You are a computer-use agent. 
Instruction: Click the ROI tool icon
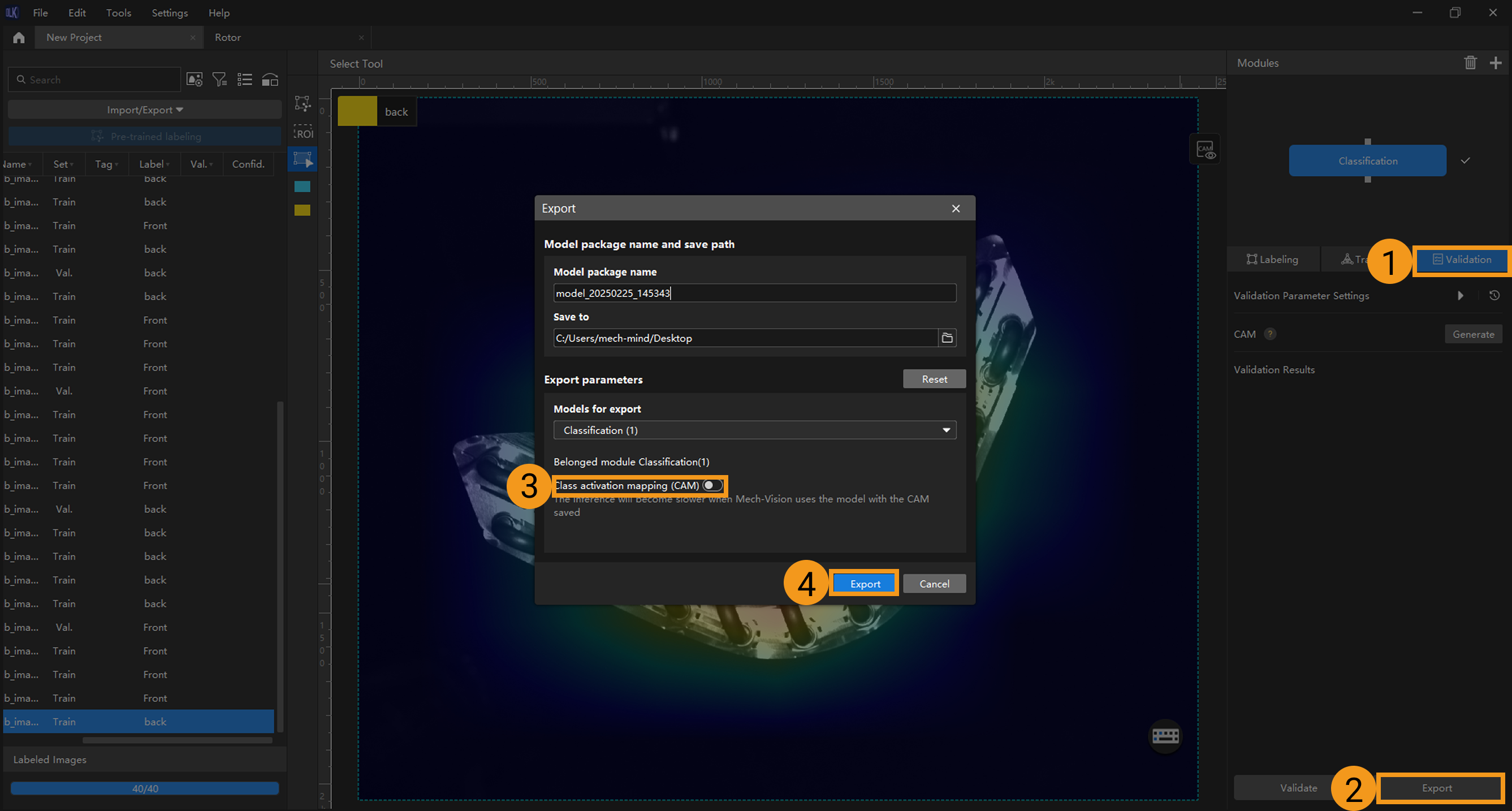(303, 132)
